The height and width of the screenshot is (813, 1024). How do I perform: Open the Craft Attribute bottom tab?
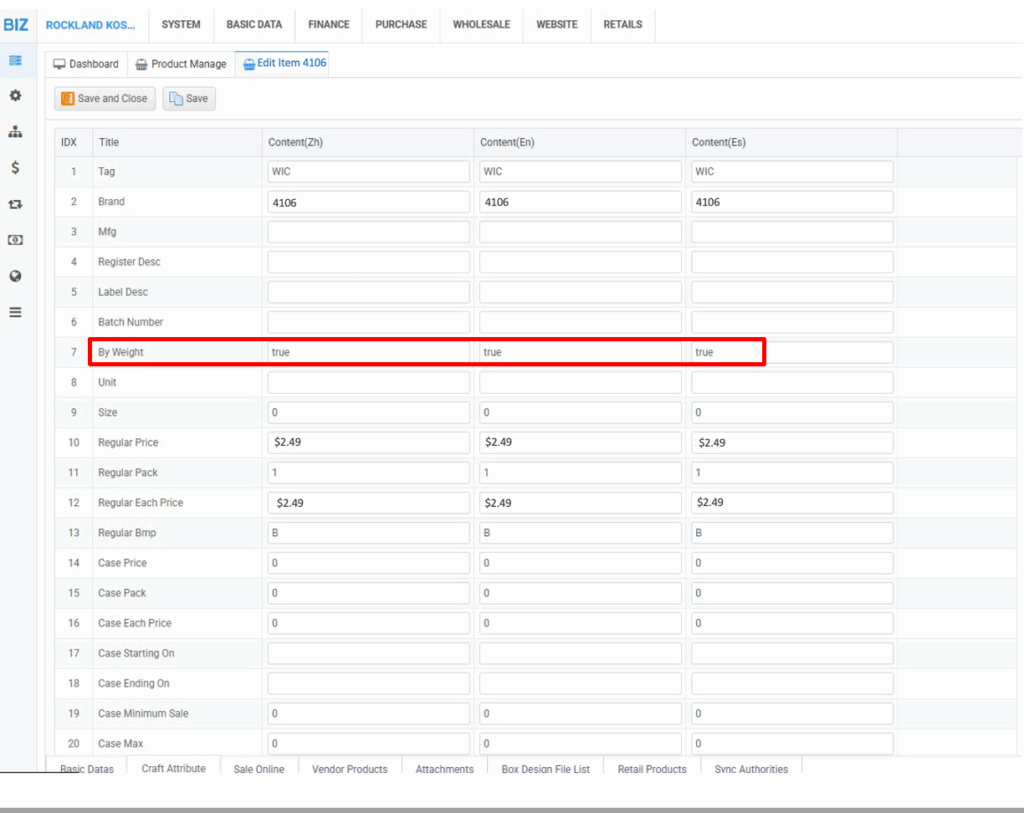pos(173,768)
